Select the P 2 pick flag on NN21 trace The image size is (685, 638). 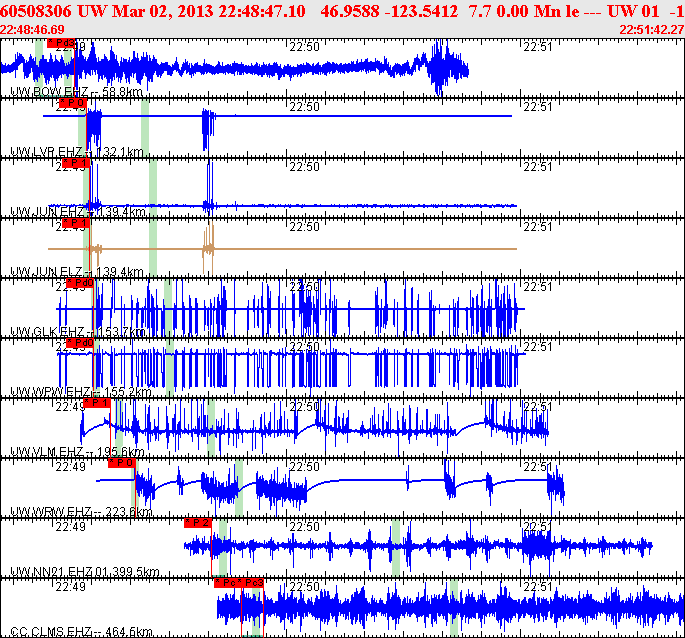pos(198,522)
